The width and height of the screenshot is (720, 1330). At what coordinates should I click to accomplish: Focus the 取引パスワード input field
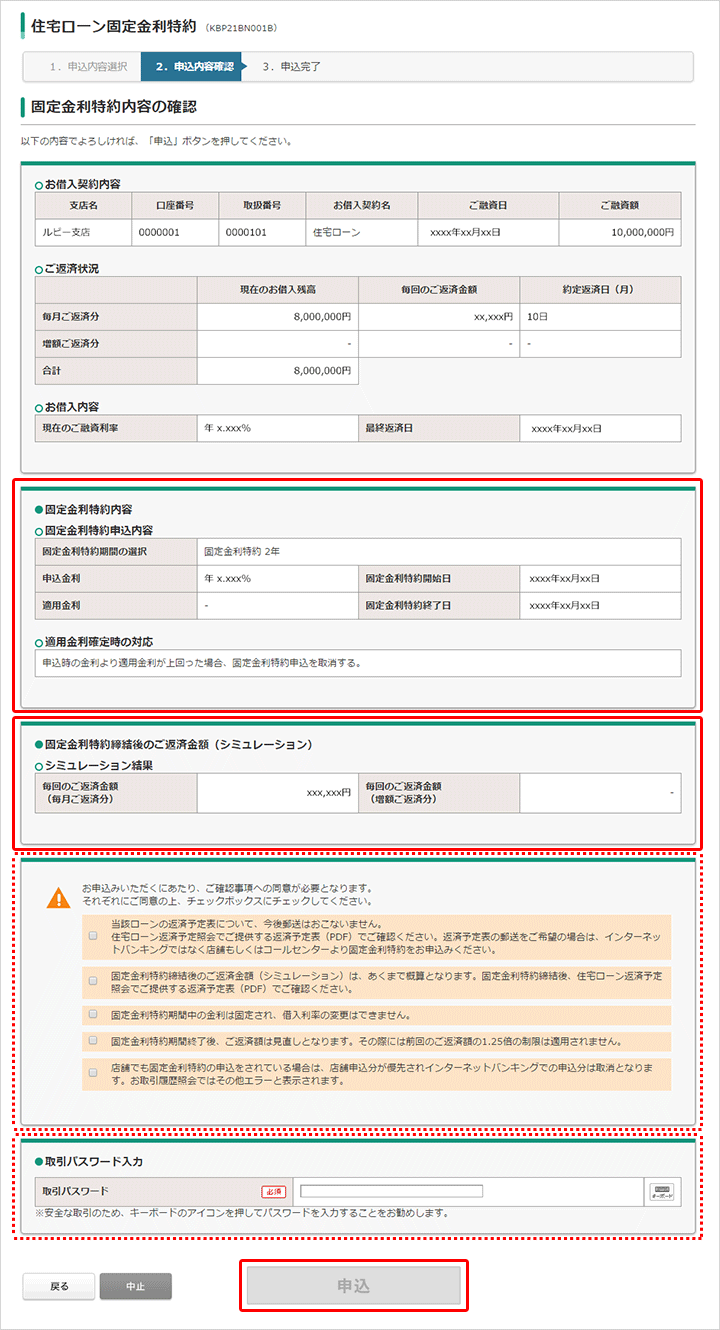coord(391,1191)
